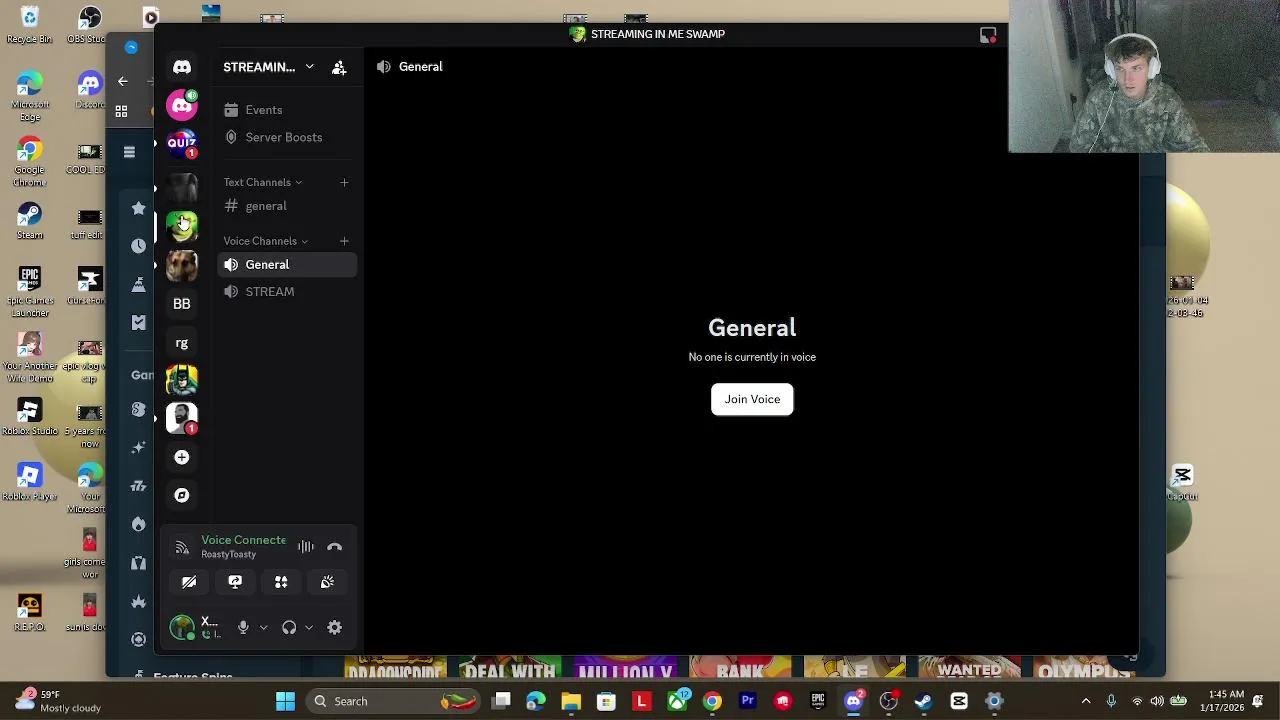Collapse the Text Channels category

click(x=263, y=182)
